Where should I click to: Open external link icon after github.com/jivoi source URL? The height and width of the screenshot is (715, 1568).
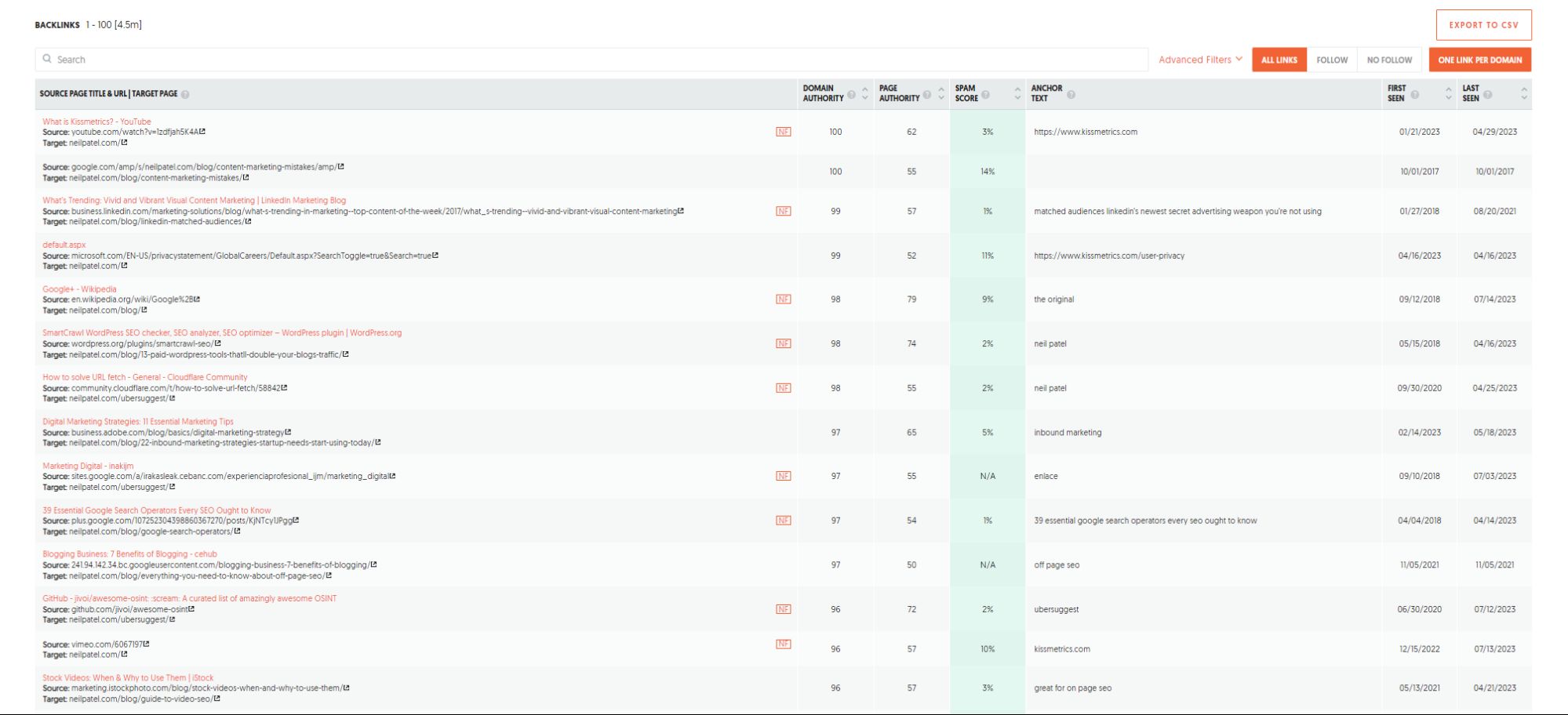191,608
